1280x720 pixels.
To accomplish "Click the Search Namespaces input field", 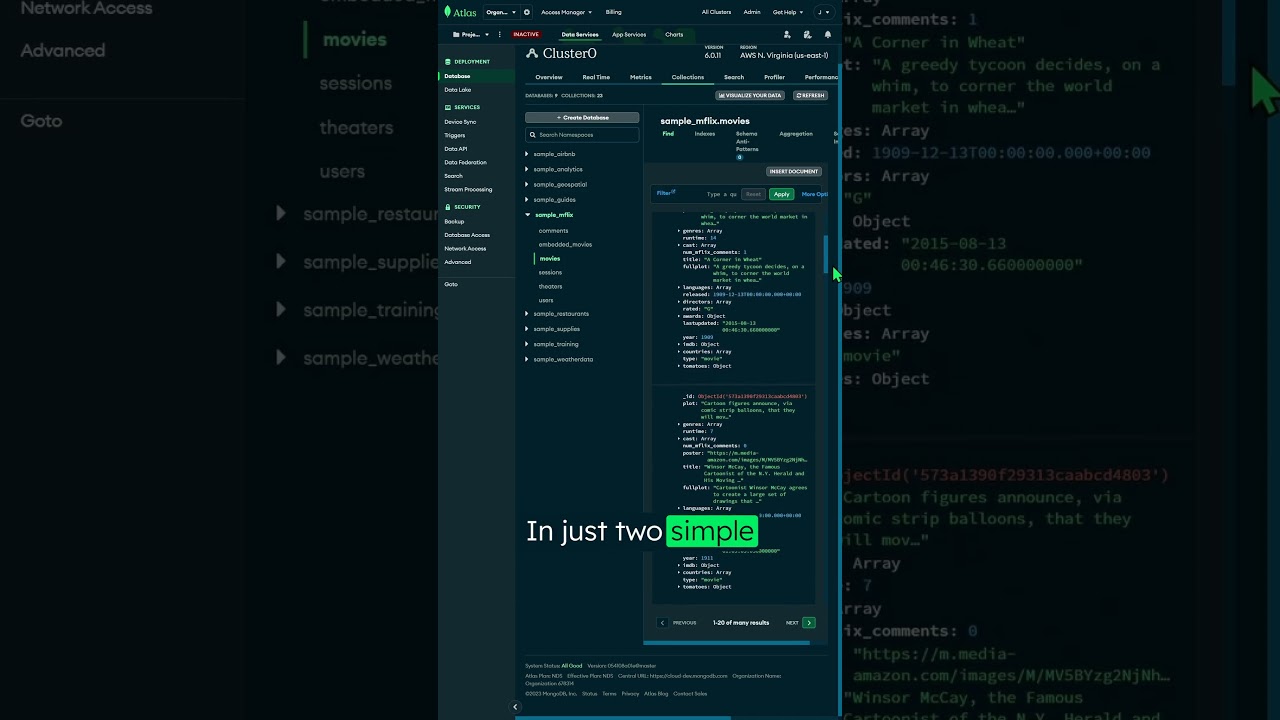I will point(582,134).
